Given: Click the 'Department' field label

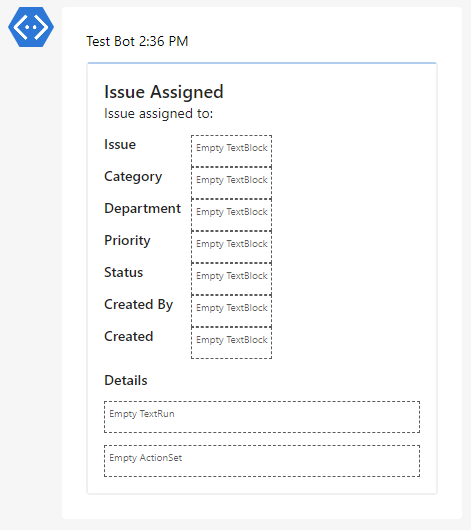Looking at the screenshot, I should click(x=143, y=208).
